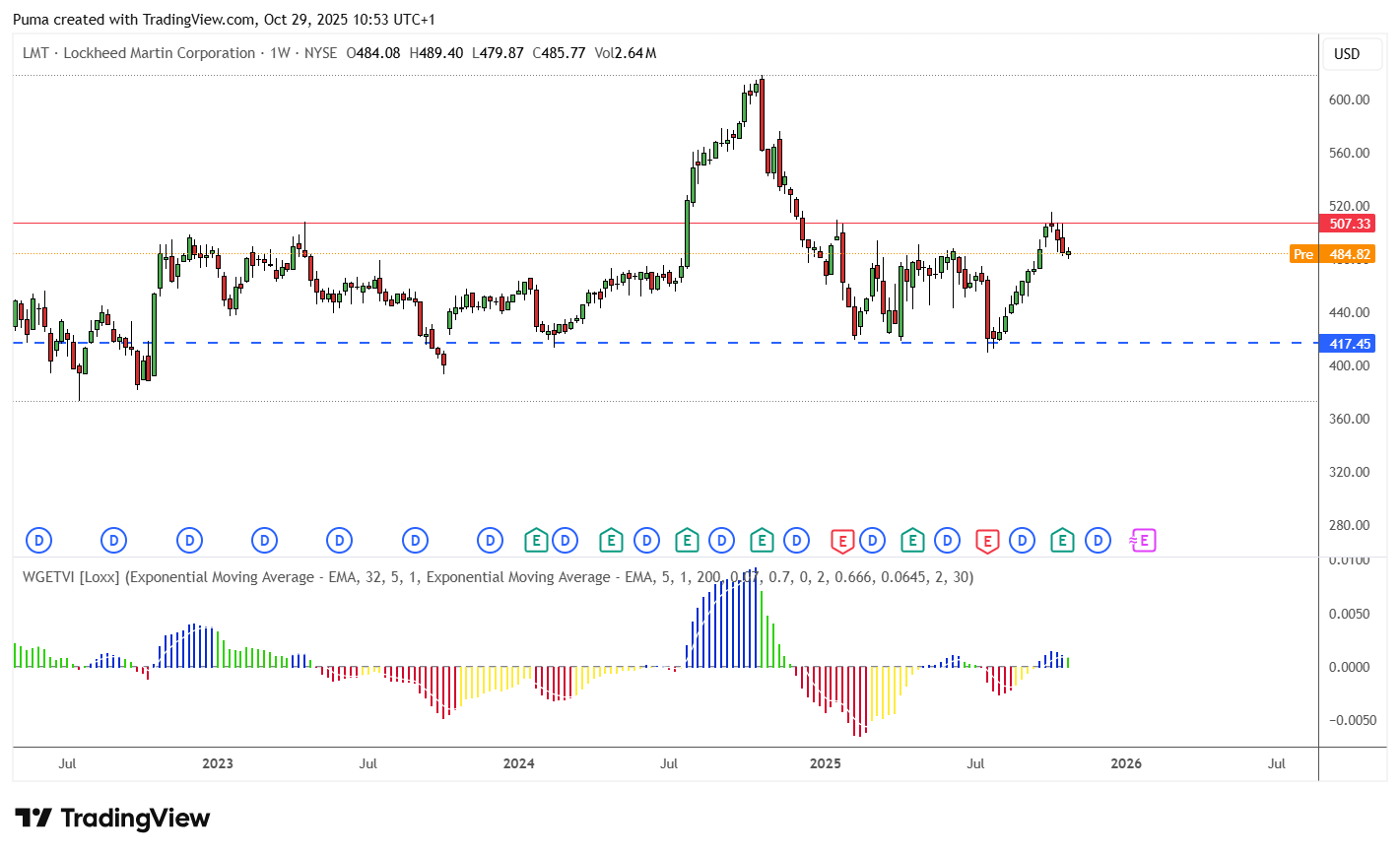This screenshot has height=855, width=1400.
Task: Click the 600.00 price axis label
Action: (1349, 99)
